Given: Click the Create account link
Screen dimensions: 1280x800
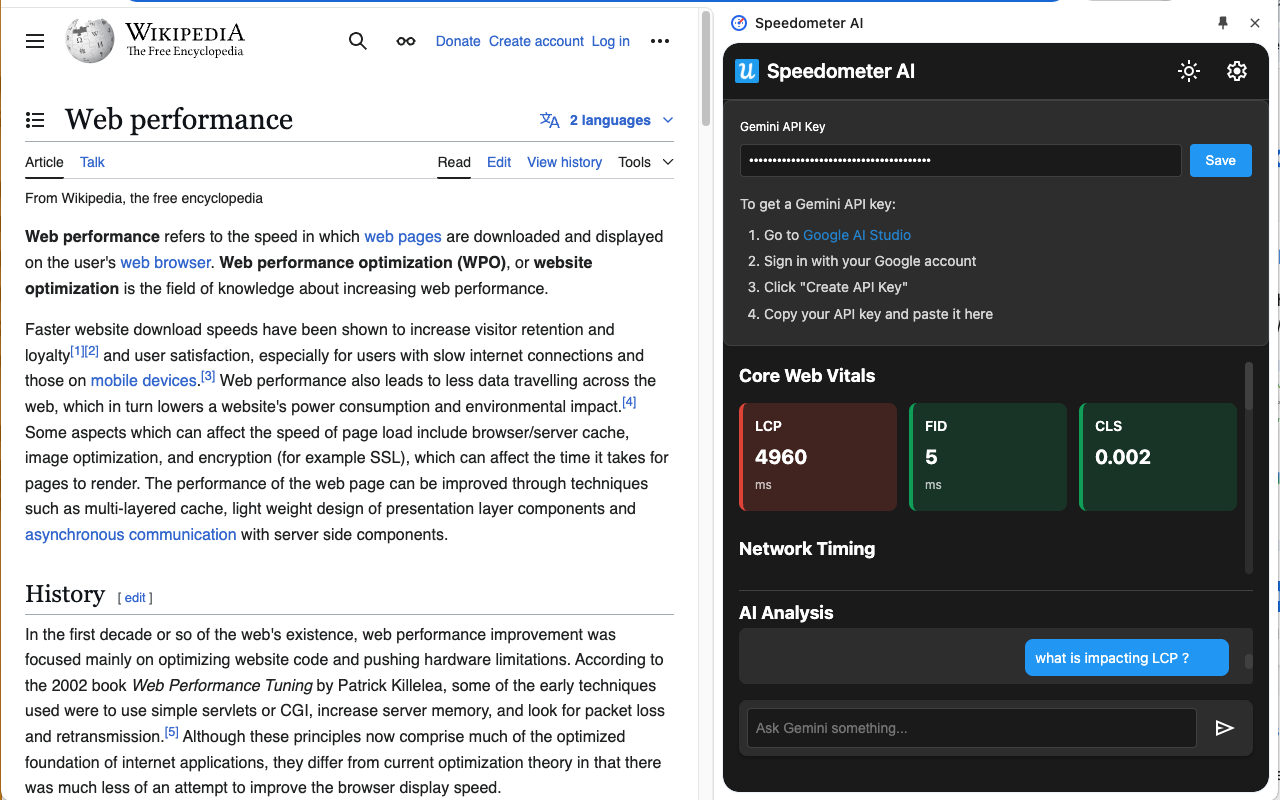Looking at the screenshot, I should click(536, 41).
